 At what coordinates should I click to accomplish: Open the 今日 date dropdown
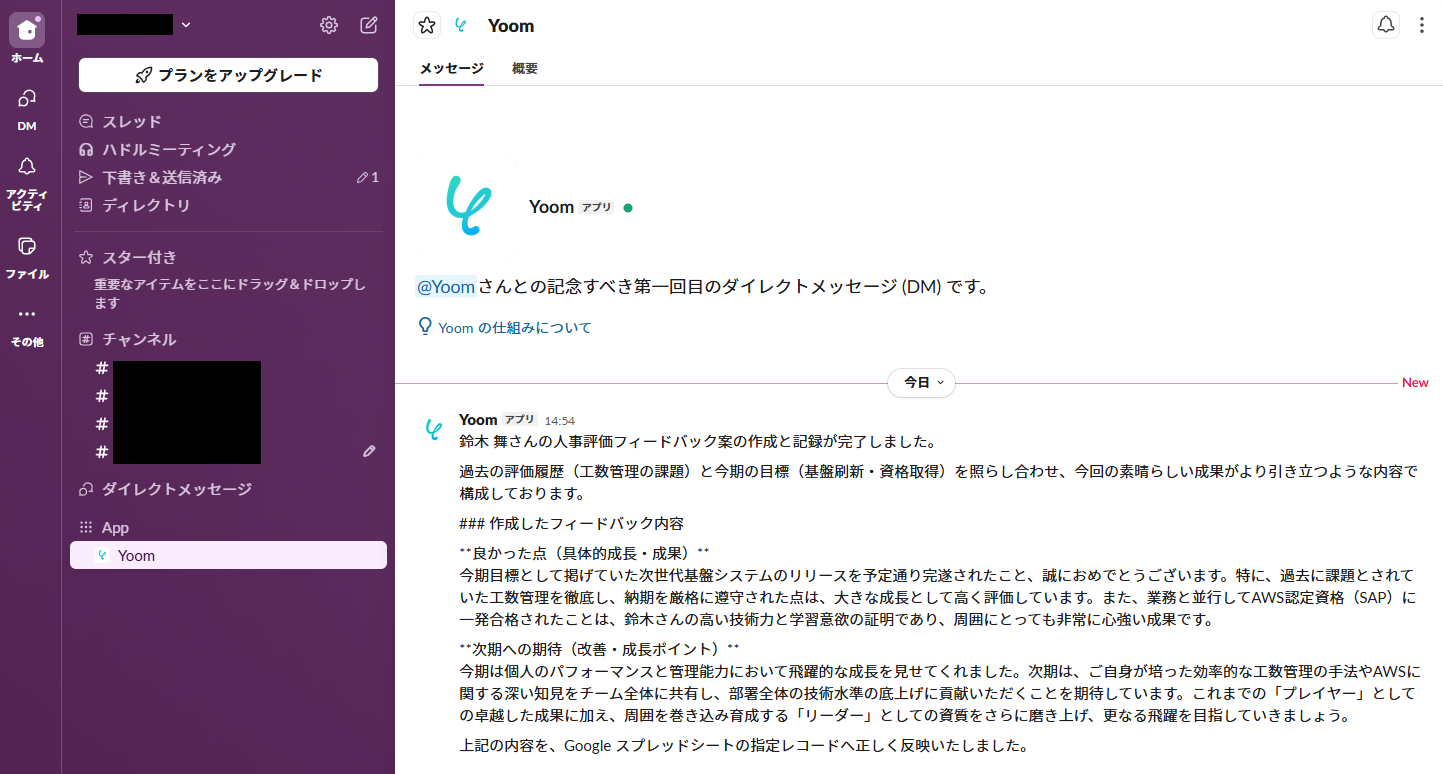click(x=921, y=383)
